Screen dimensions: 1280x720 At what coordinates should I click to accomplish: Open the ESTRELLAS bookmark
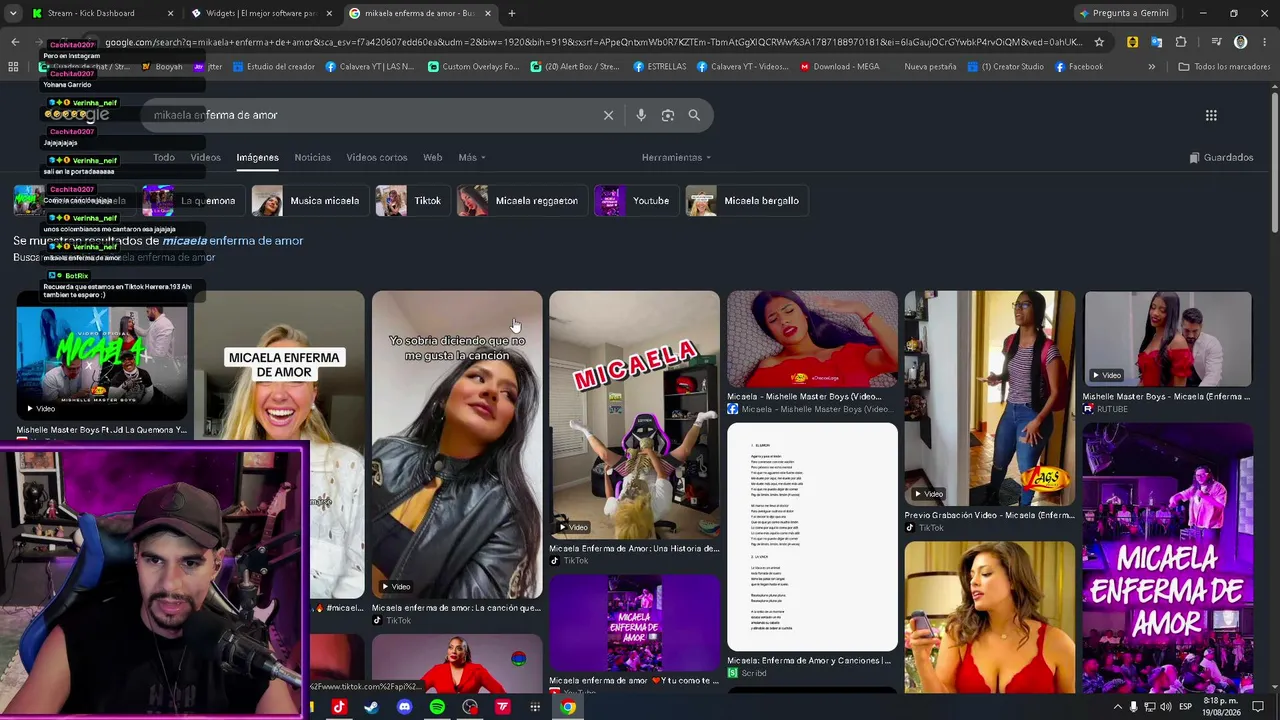coord(660,67)
